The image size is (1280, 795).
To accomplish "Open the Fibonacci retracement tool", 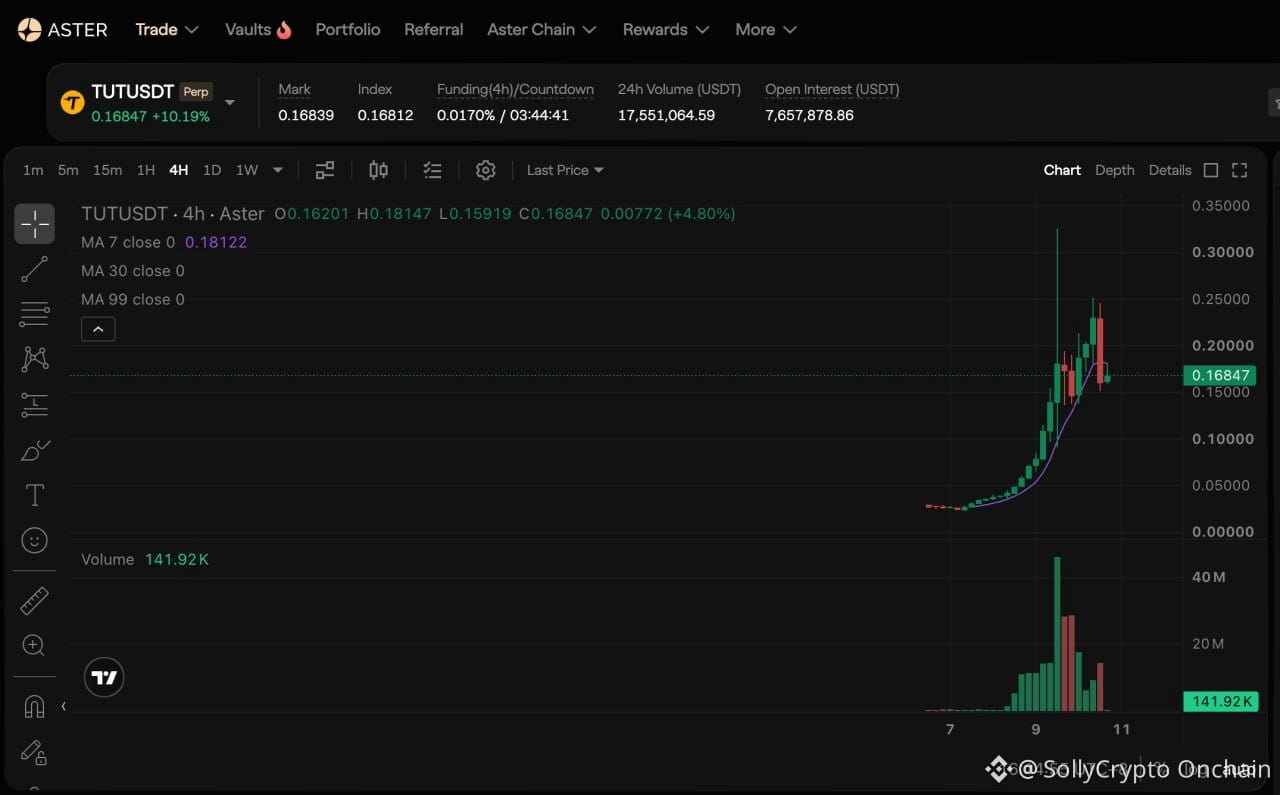I will [34, 314].
